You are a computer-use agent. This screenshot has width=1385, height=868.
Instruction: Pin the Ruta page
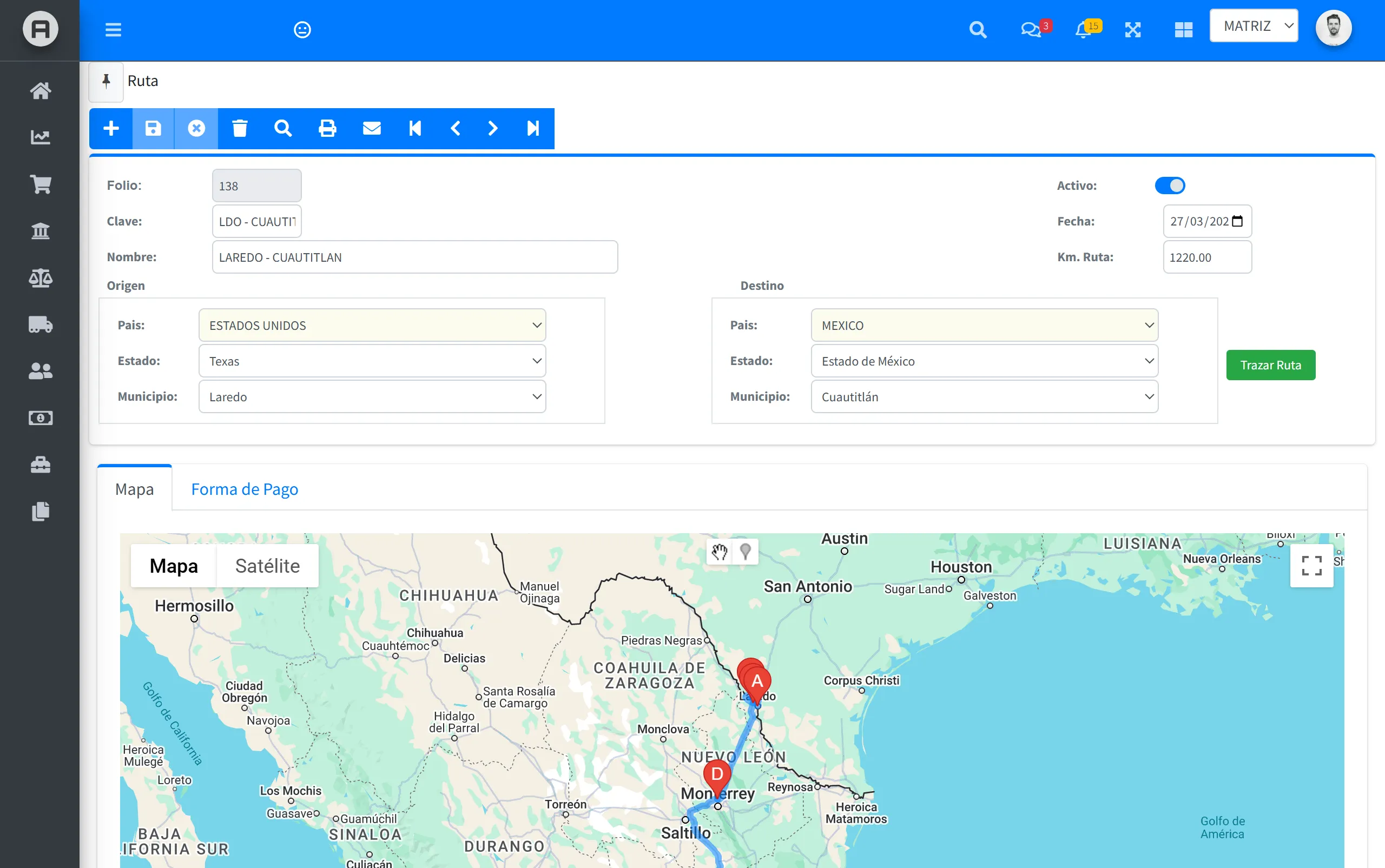106,81
